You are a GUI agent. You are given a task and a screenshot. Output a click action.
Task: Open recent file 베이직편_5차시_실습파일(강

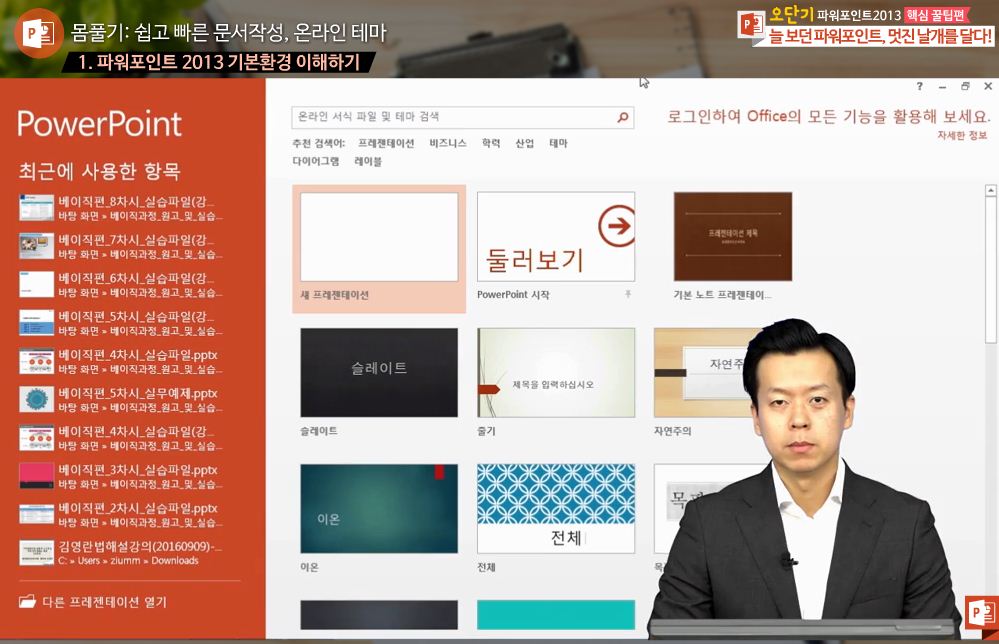click(x=121, y=322)
